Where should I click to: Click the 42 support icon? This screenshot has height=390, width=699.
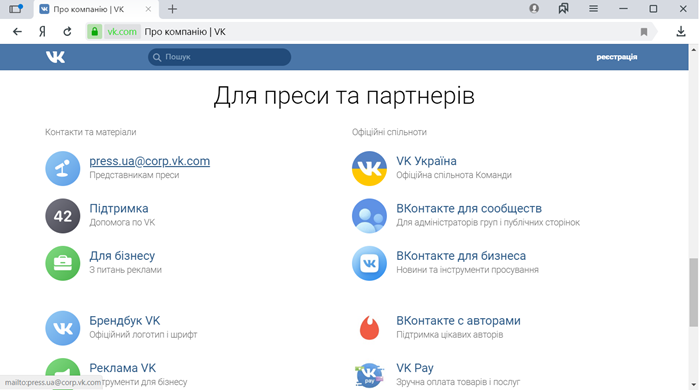[x=62, y=216]
